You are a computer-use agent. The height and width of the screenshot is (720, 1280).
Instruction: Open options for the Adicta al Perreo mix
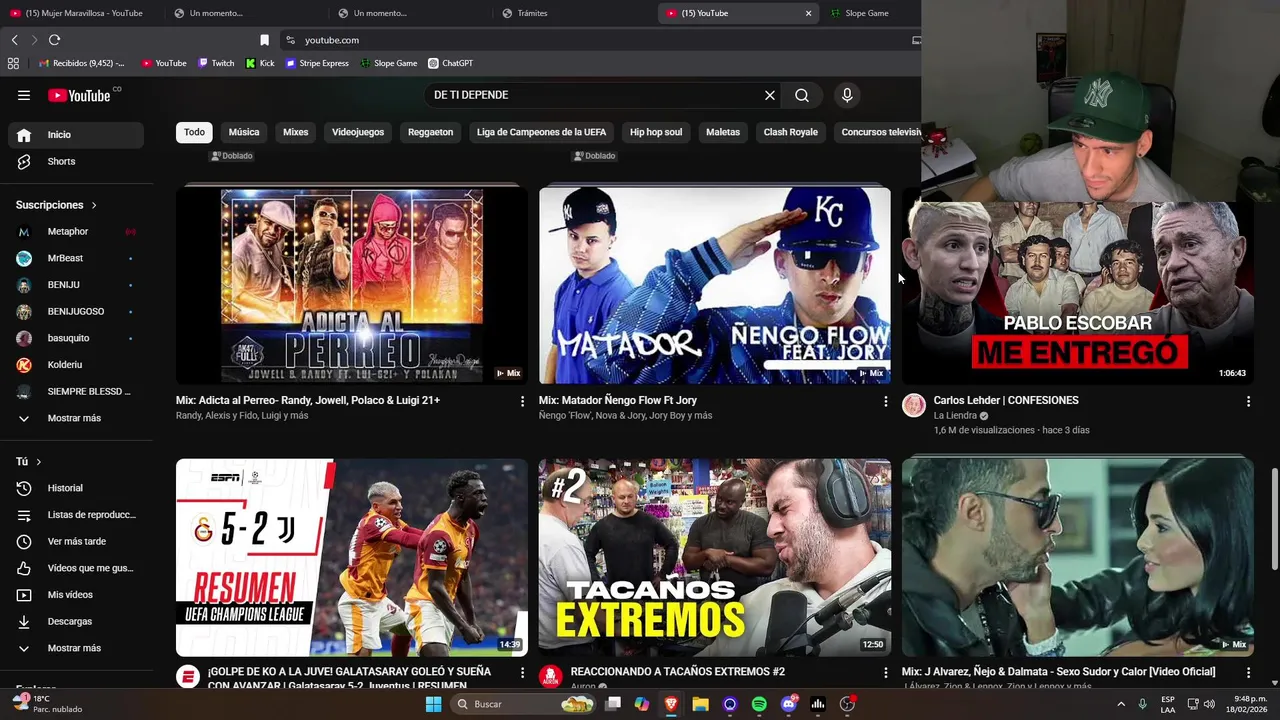click(x=522, y=401)
